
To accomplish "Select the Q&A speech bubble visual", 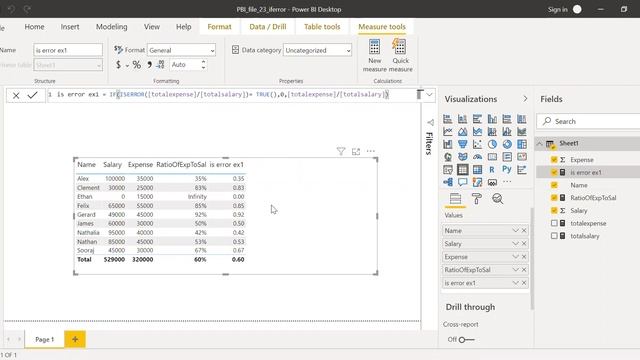I will pyautogui.click(x=462, y=182).
